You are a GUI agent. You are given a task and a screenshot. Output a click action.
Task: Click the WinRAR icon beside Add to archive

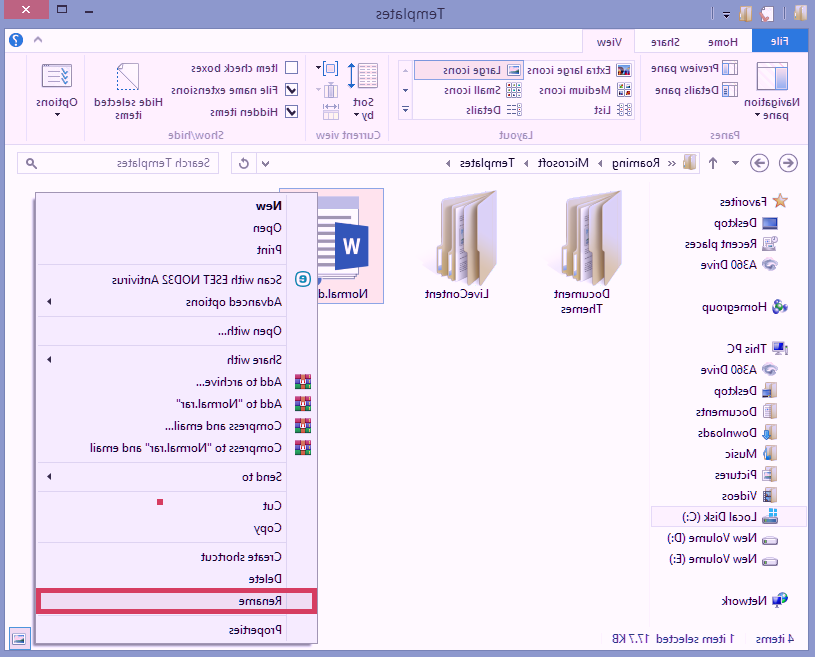pyautogui.click(x=303, y=382)
